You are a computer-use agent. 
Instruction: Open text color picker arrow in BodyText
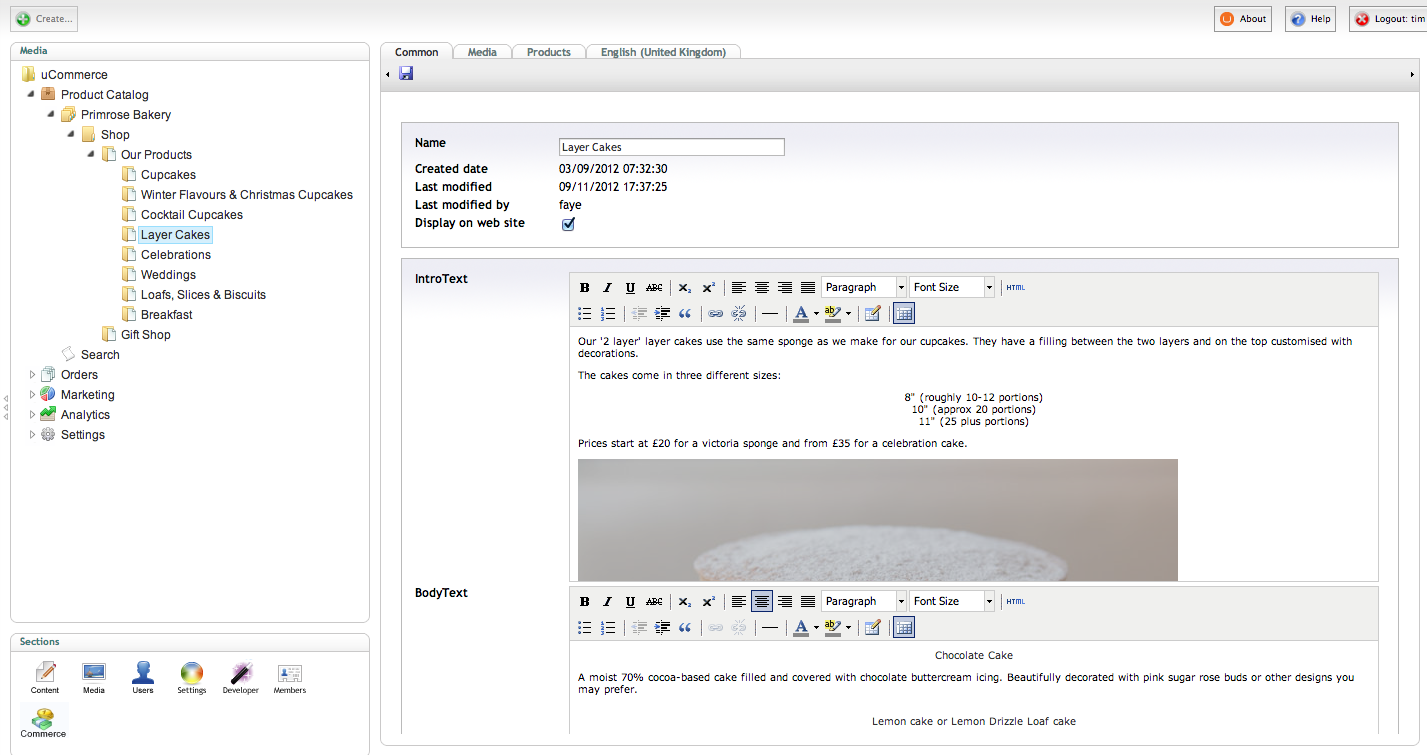coord(816,627)
